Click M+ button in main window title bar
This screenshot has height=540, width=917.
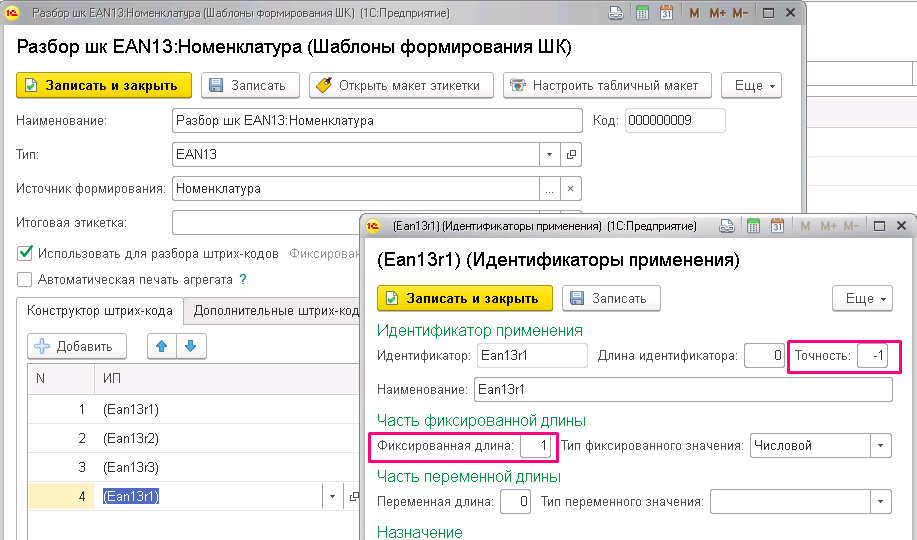click(718, 13)
